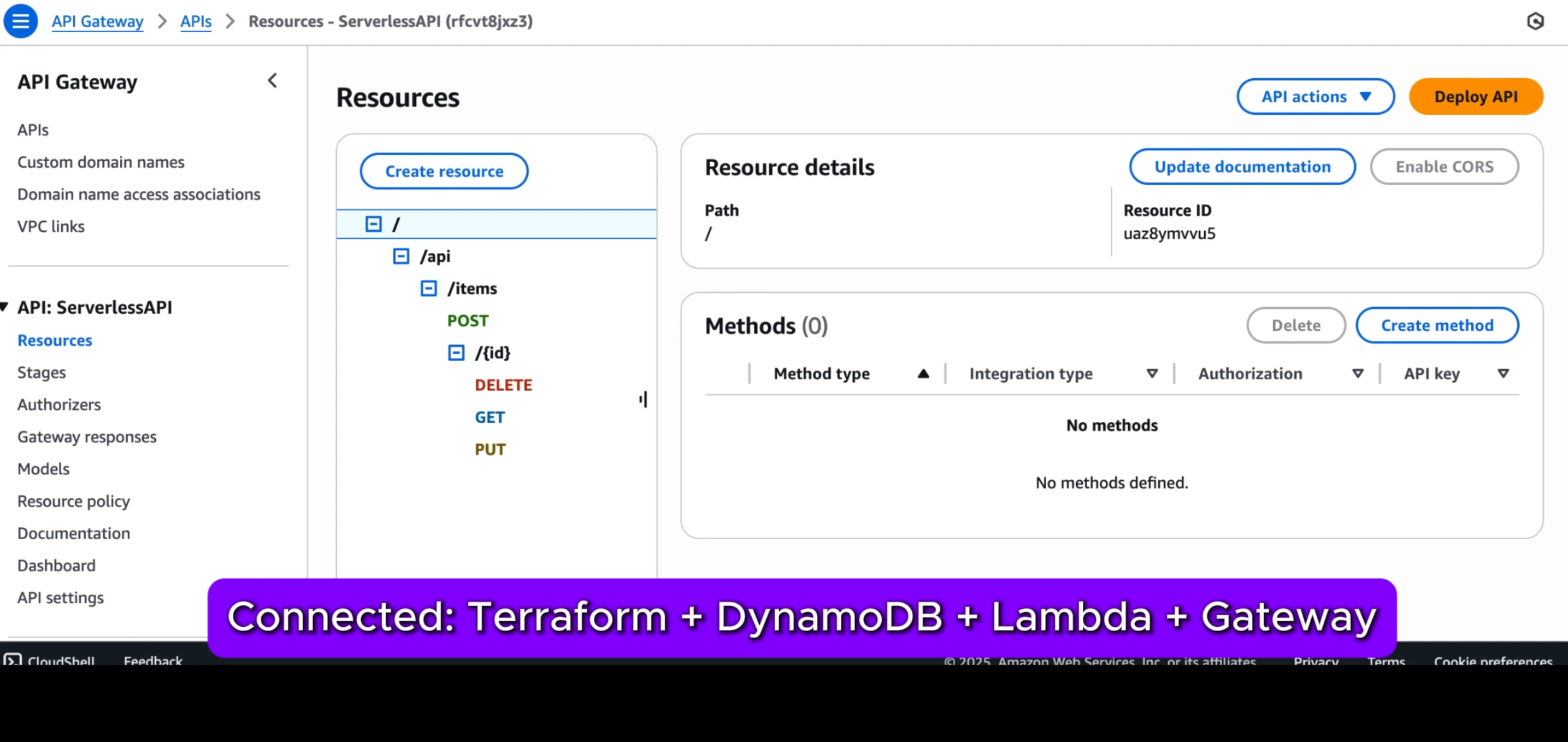
Task: Sort by API key column arrow
Action: click(x=1503, y=374)
